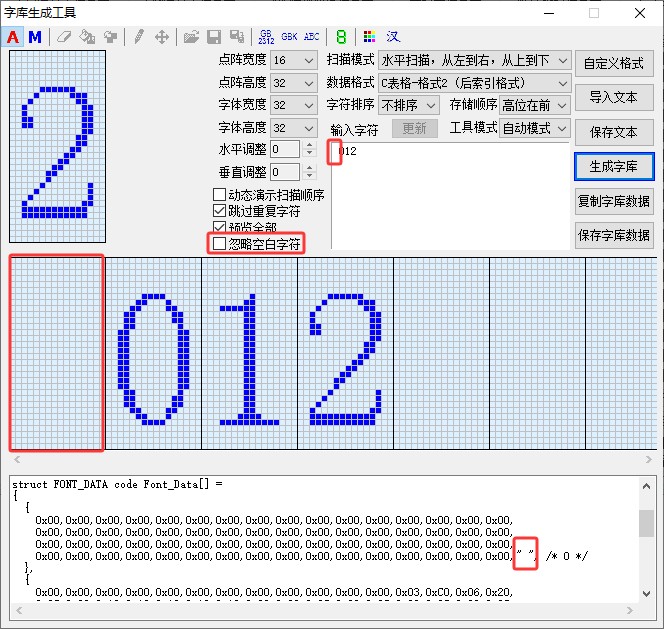Select the digit 0 preview thumbnail

point(153,355)
